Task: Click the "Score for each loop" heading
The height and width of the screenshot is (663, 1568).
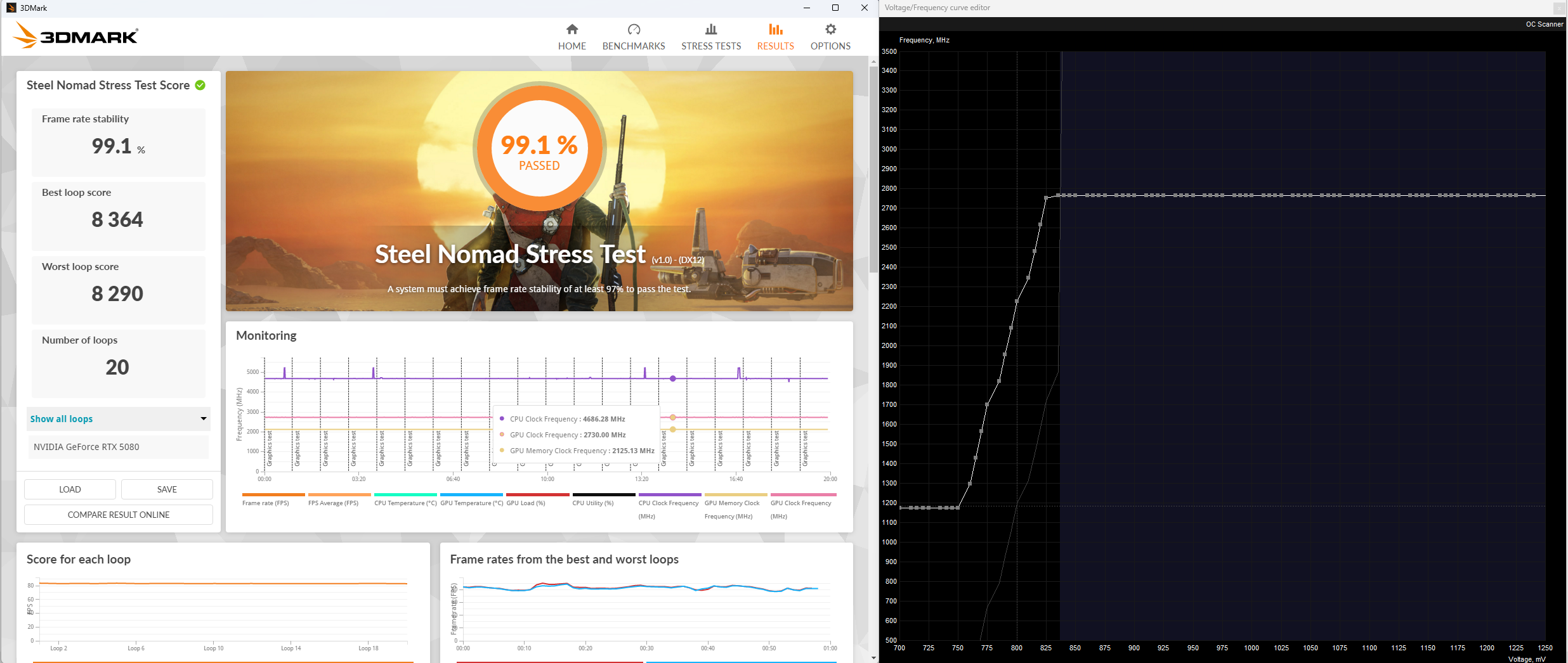Action: 79,559
